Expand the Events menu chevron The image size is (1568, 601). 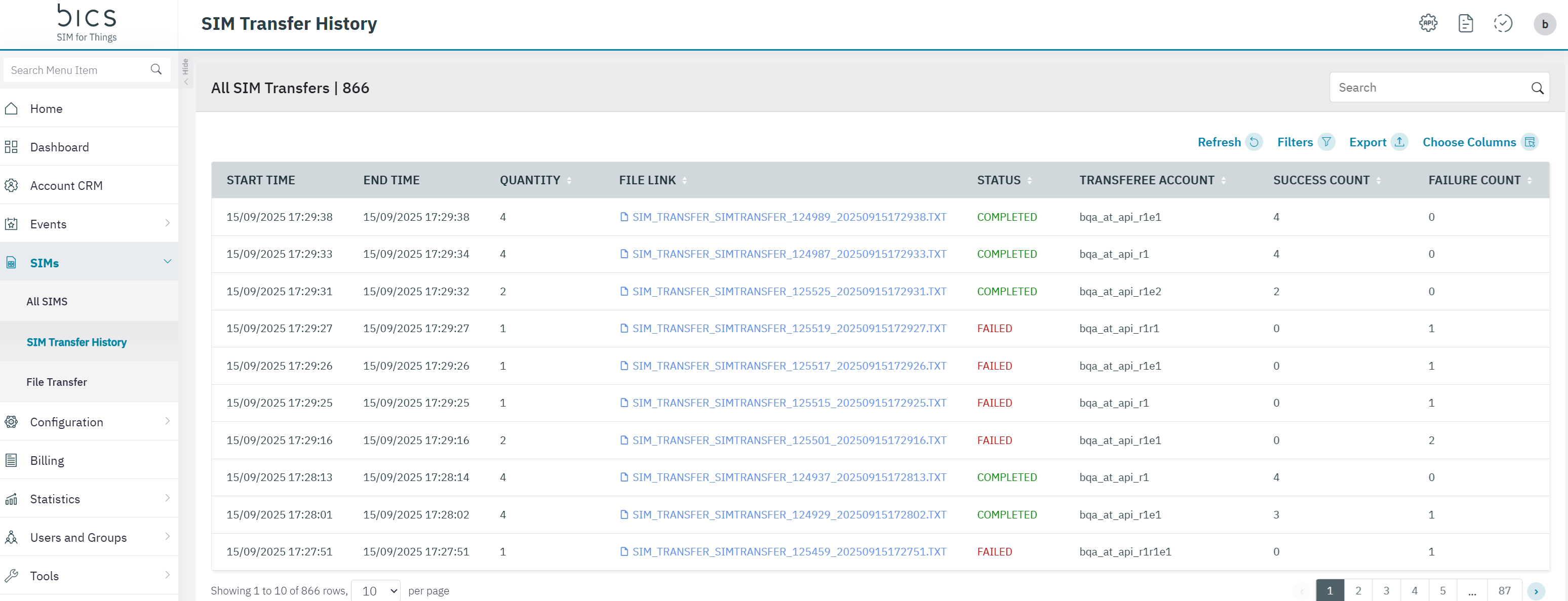(x=168, y=223)
